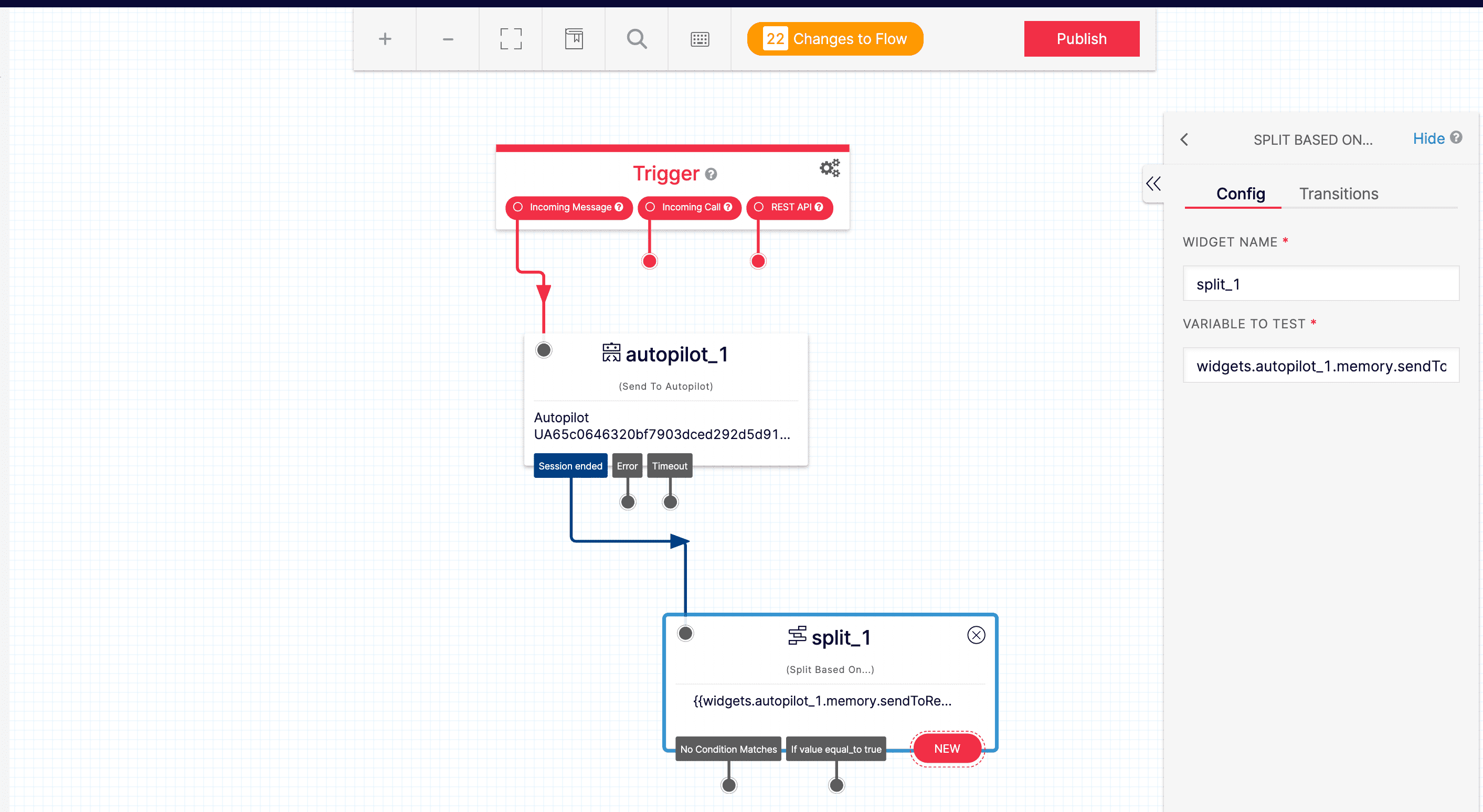Open the 22 Changes to Flow list

point(835,39)
